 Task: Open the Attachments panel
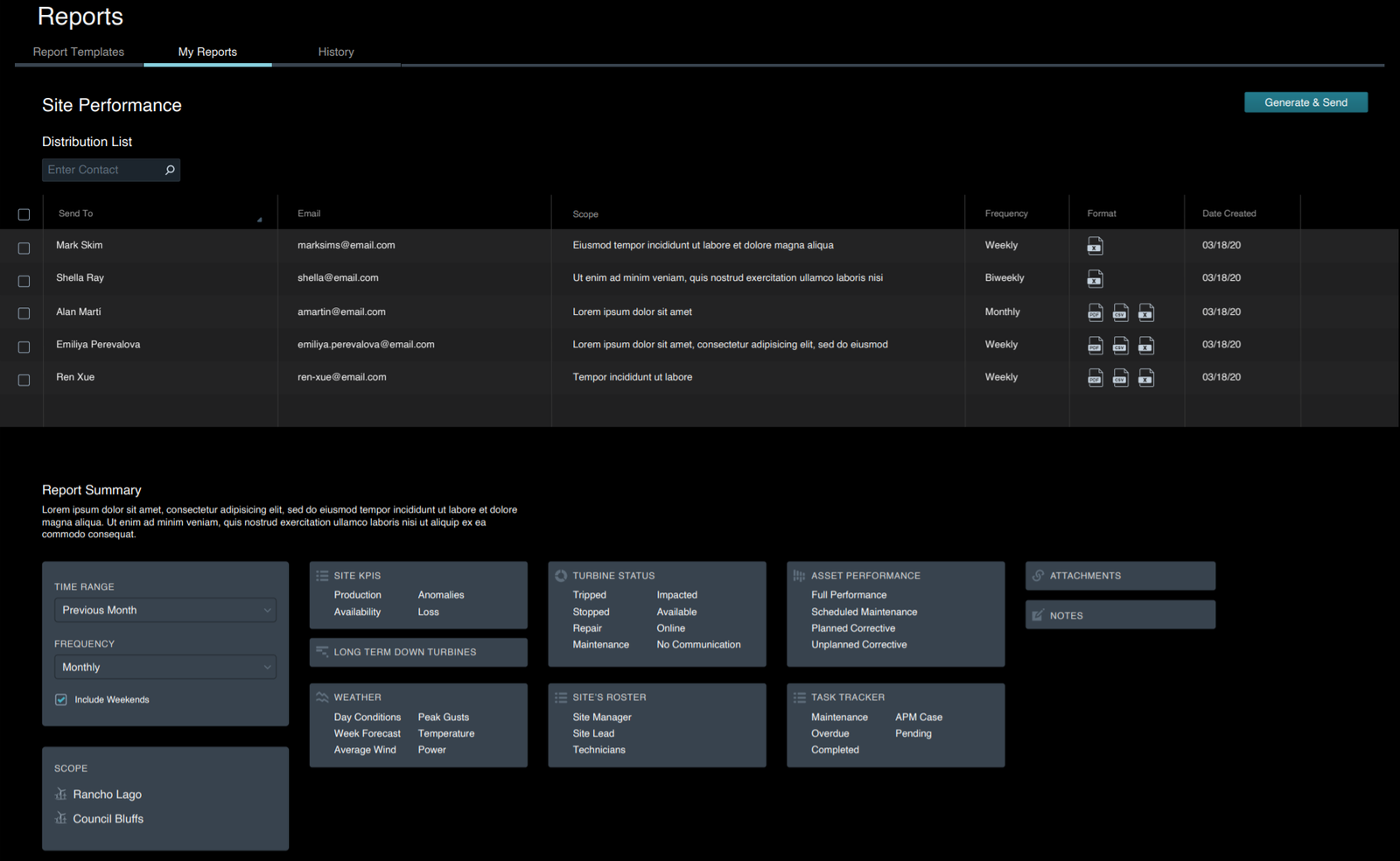click(x=1120, y=576)
